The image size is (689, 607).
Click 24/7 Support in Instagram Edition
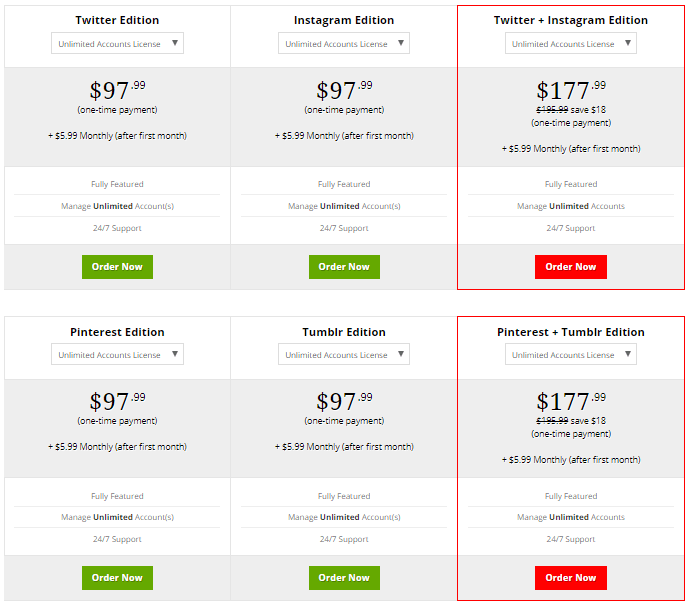tap(344, 228)
